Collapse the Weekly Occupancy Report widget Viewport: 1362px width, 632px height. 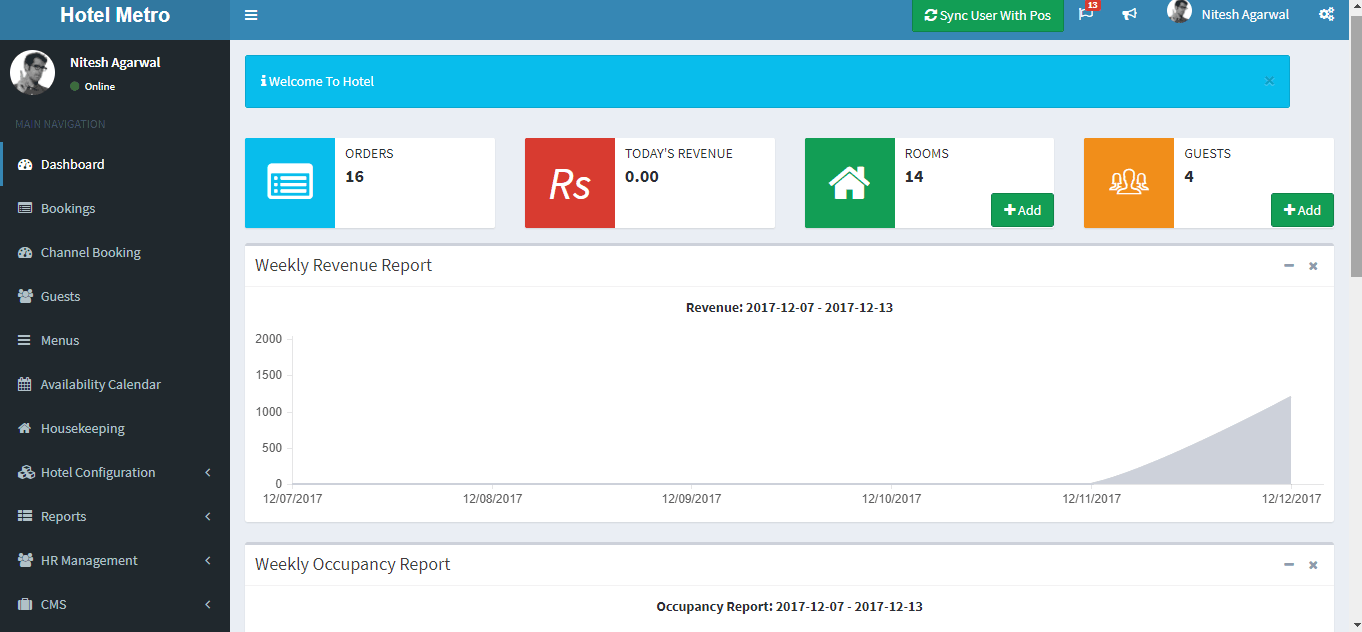click(x=1288, y=564)
